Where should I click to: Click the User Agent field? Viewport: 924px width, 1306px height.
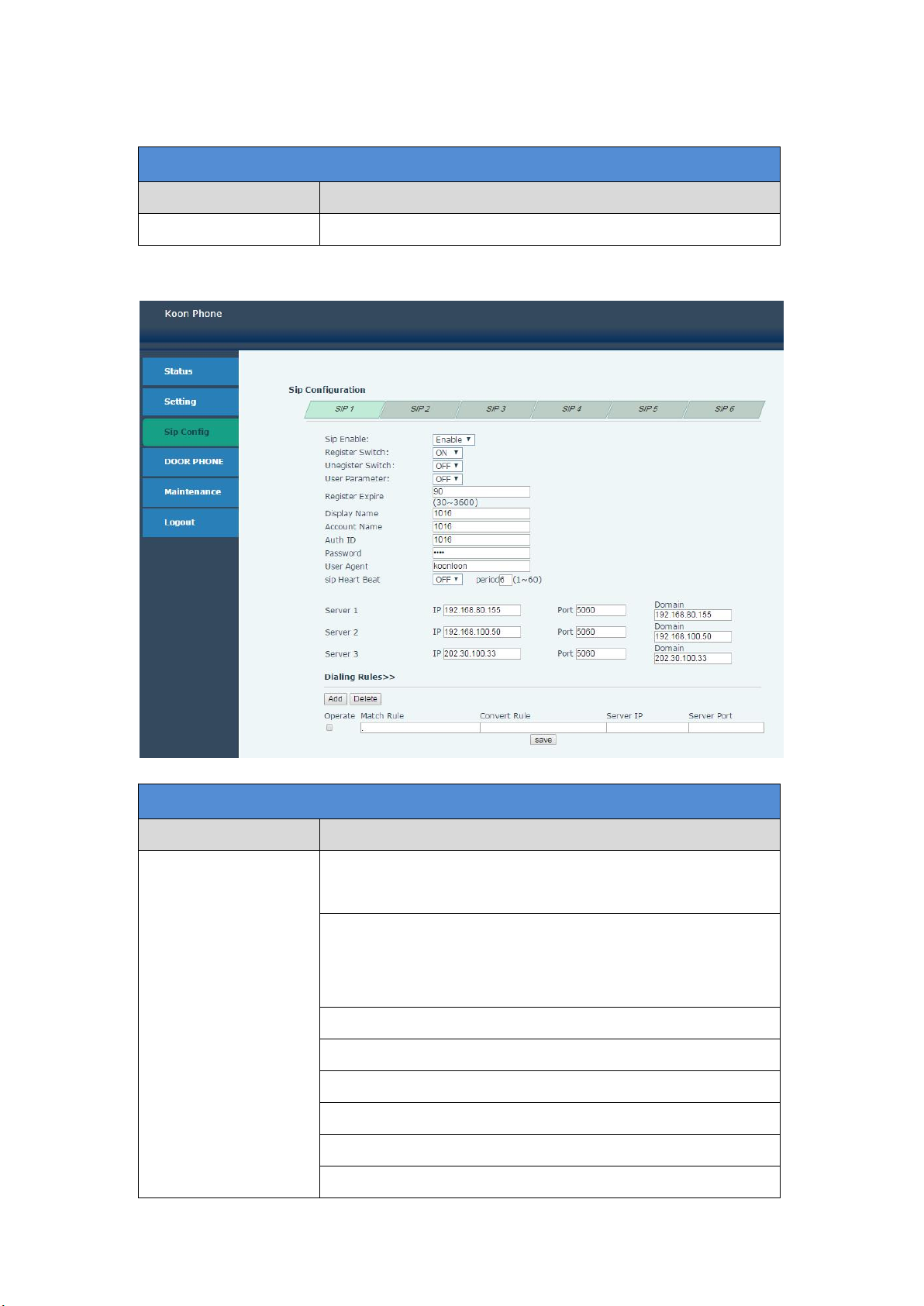[481, 566]
